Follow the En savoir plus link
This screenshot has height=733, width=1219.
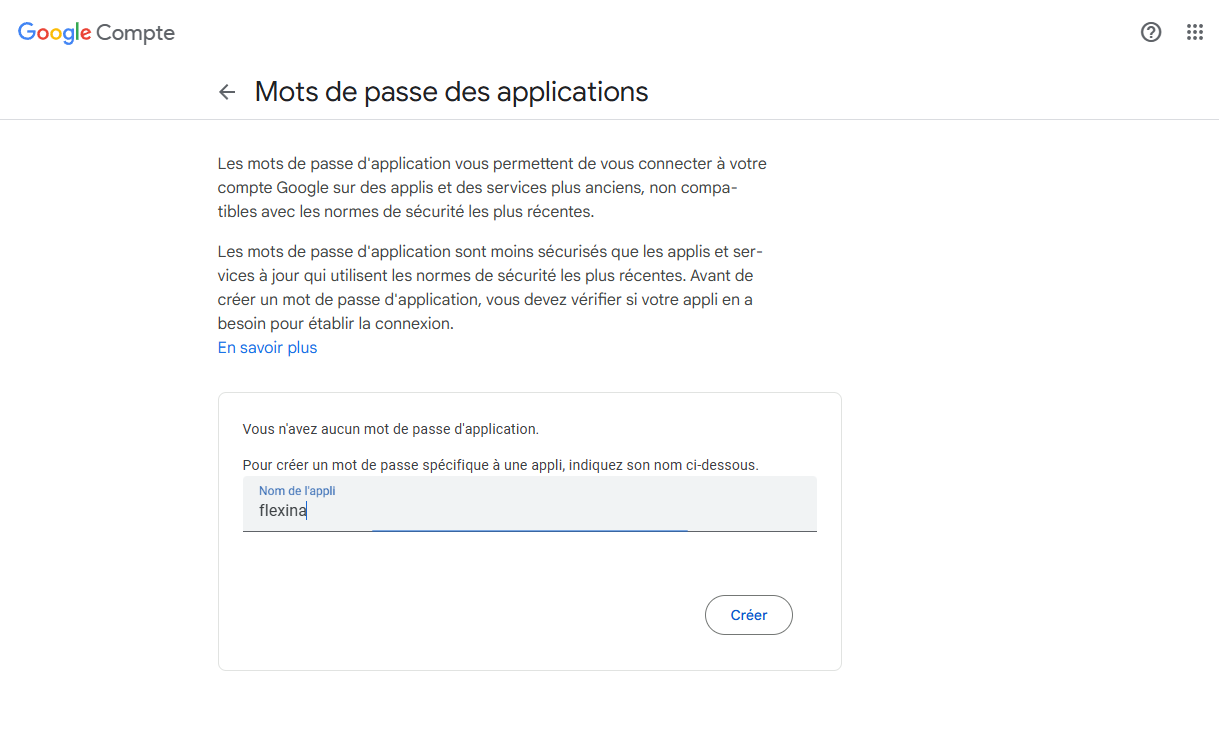[267, 348]
